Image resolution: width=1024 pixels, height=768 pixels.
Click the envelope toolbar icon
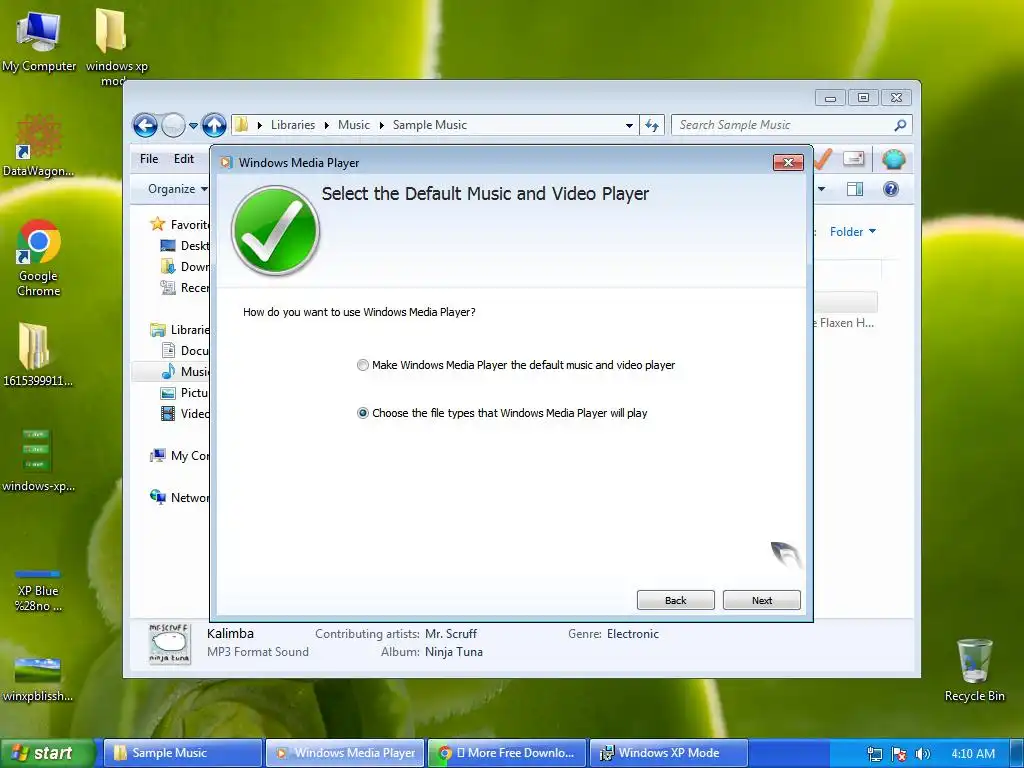[x=854, y=159]
